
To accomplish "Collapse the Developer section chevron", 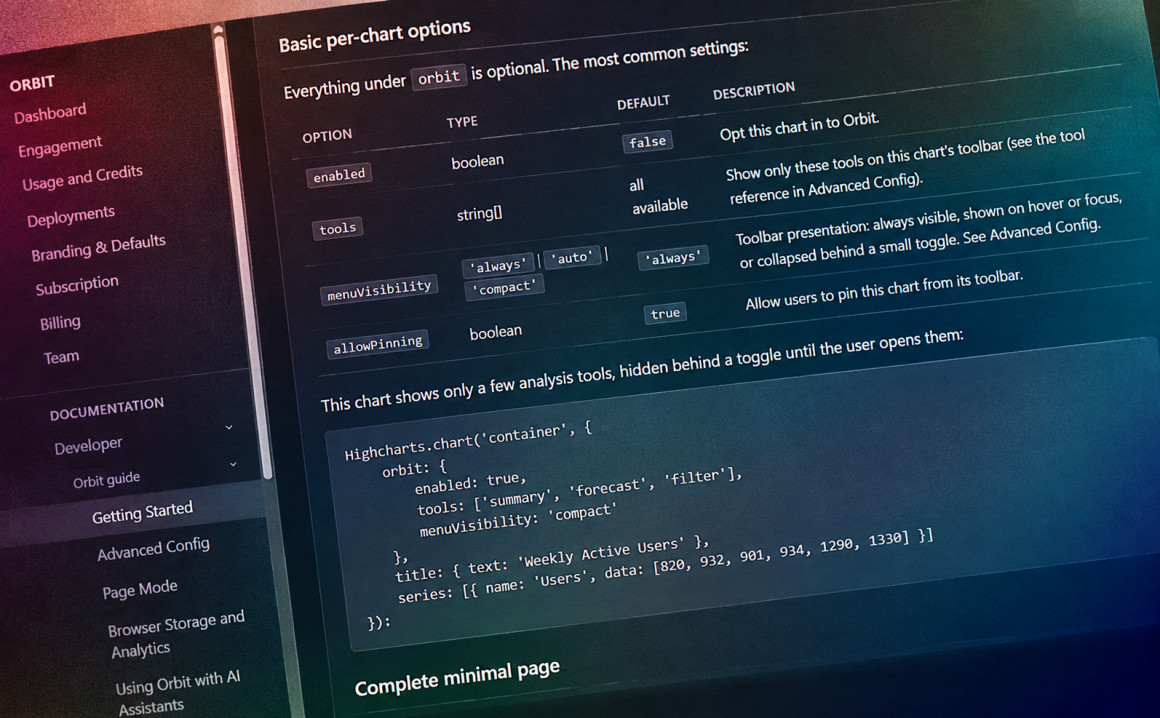I will 229,427.
